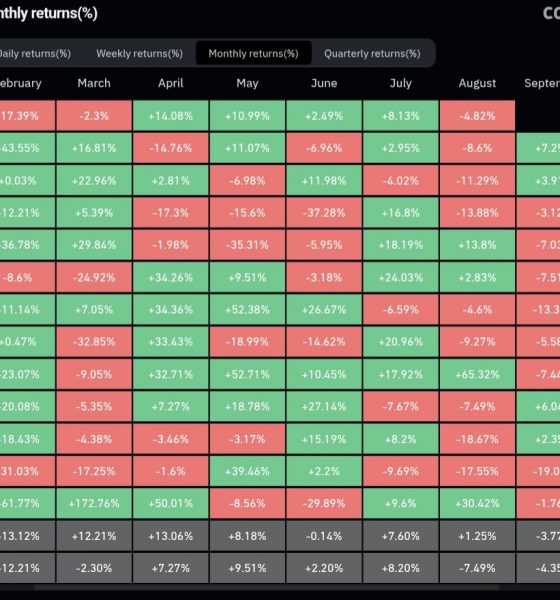Click the +16.8% July cell
The height and width of the screenshot is (600, 560).
coord(401,213)
